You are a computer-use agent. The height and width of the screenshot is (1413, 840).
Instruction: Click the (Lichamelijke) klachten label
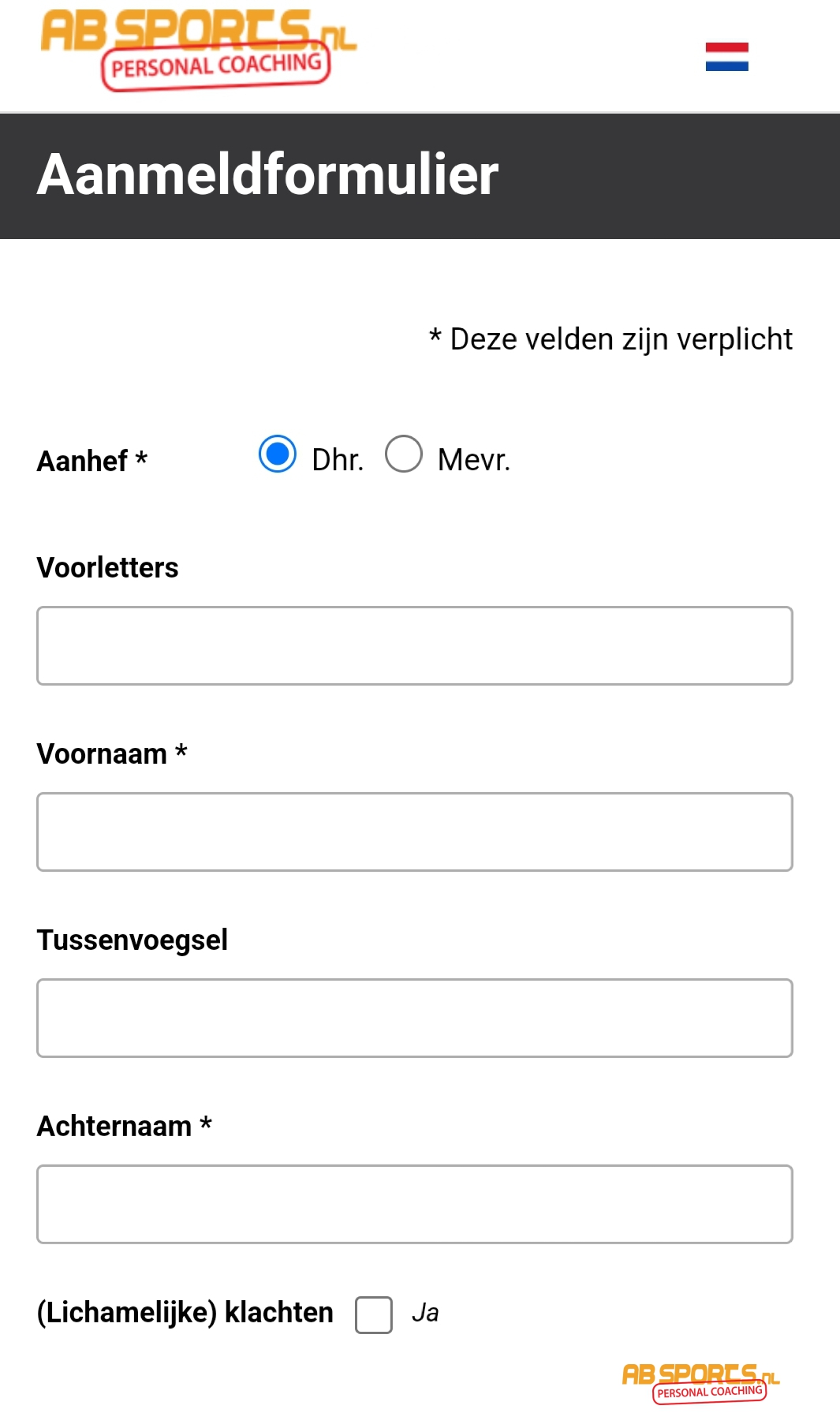point(185,1313)
